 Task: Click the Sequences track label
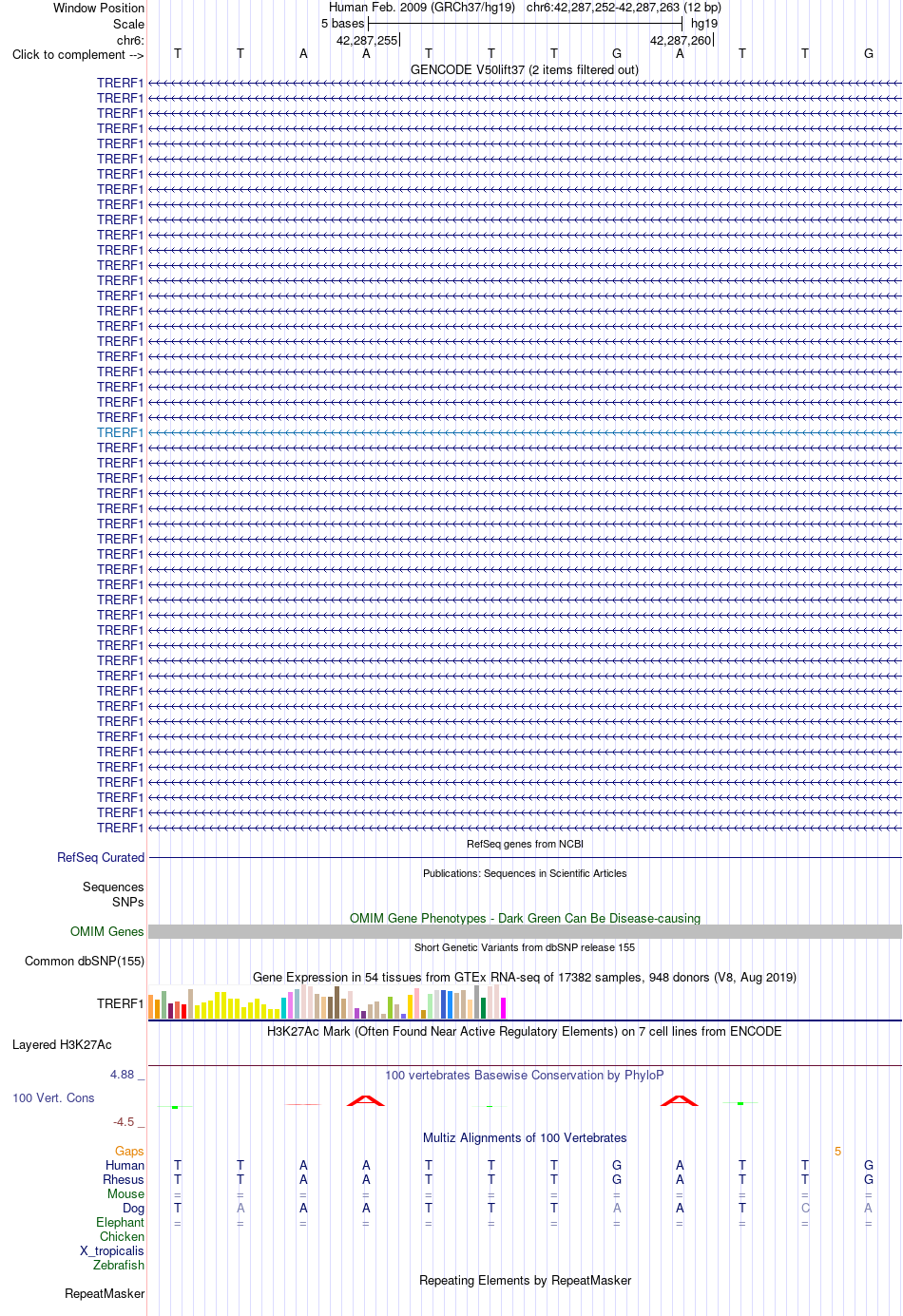113,887
